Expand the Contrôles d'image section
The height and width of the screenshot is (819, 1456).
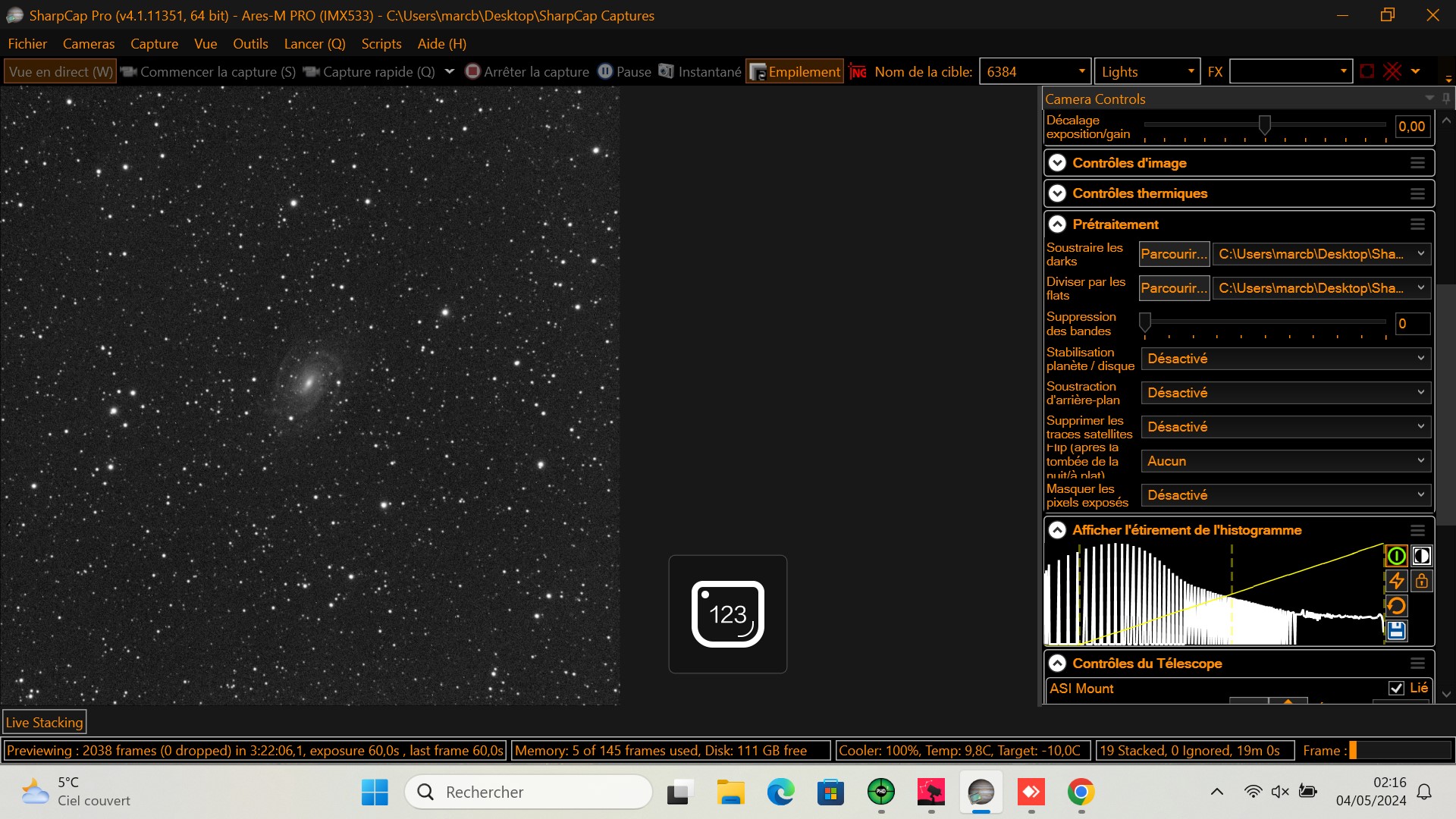(x=1058, y=162)
